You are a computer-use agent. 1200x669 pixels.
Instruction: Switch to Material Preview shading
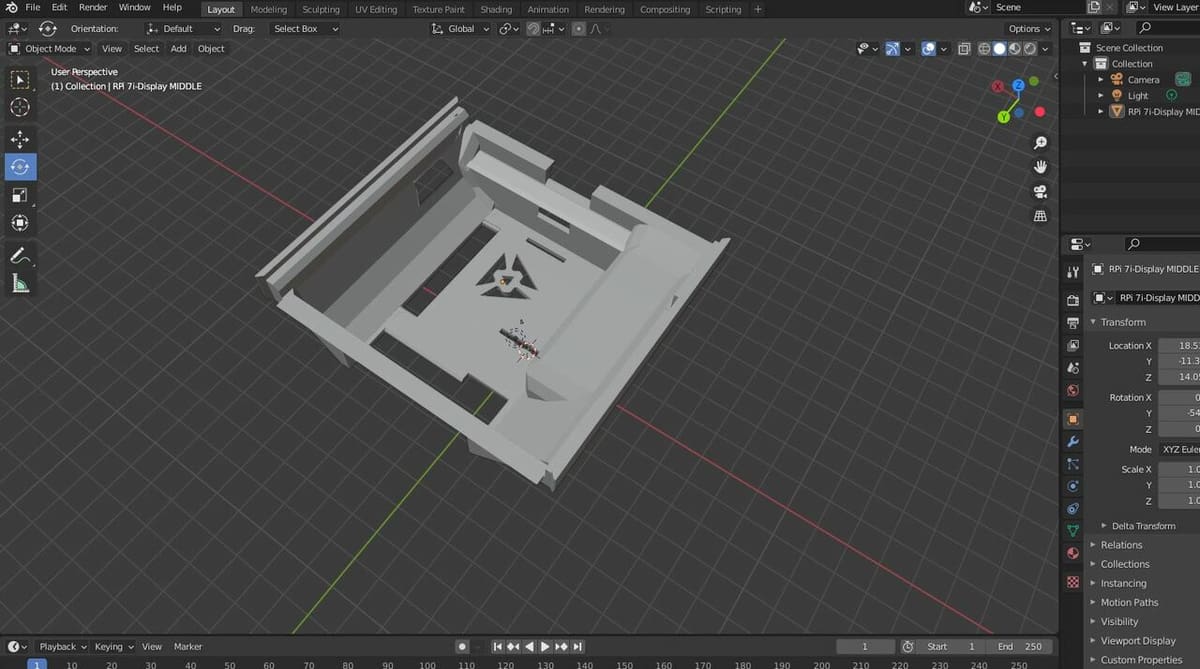1014,48
